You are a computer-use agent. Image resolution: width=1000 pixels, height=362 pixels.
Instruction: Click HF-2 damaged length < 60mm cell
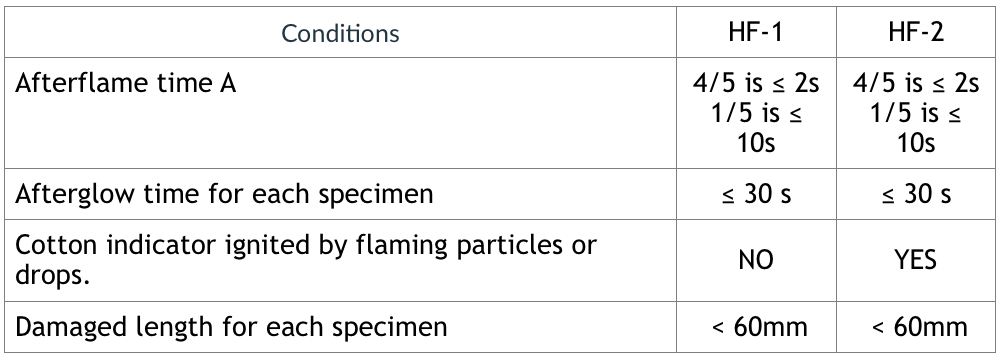(916, 327)
